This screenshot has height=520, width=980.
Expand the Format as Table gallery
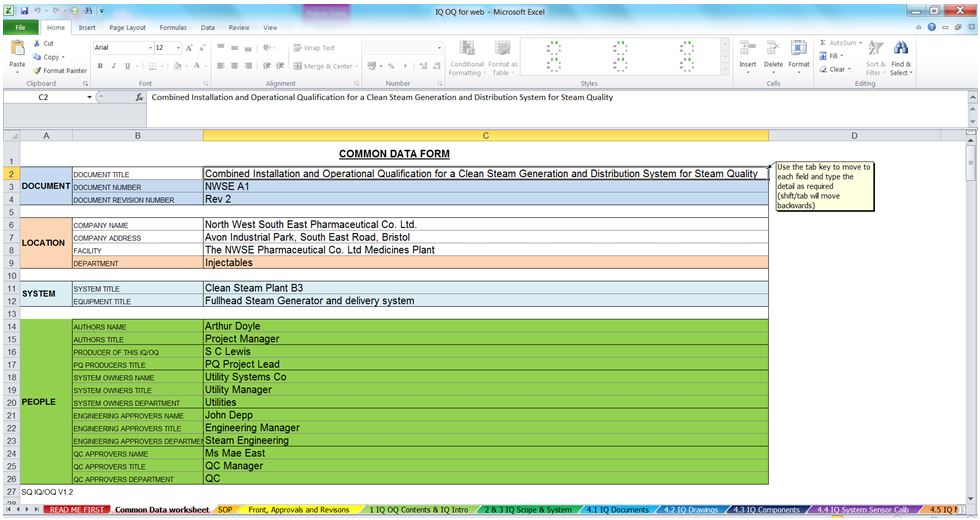coord(502,58)
